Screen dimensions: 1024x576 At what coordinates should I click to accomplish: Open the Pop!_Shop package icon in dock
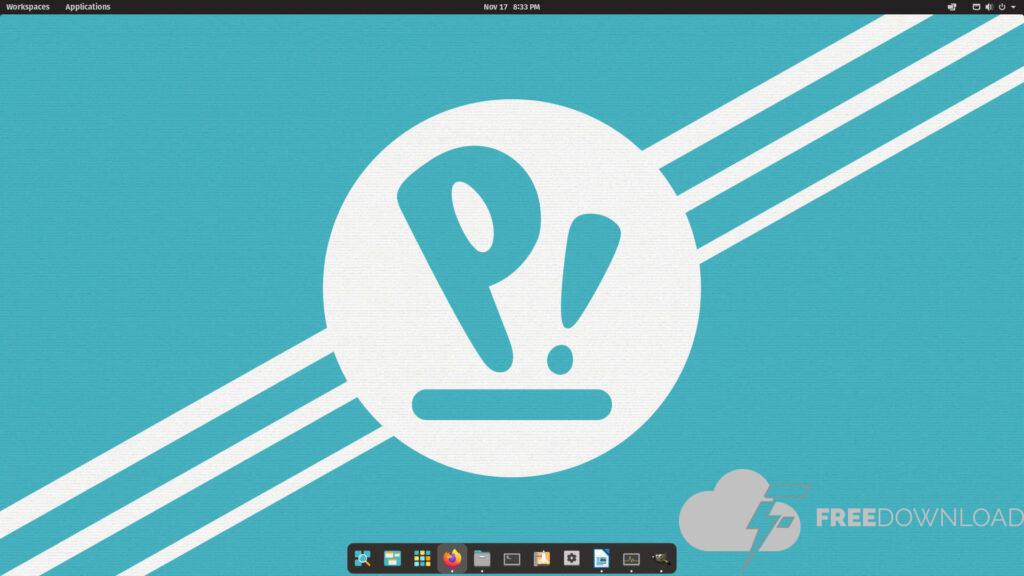tap(542, 558)
